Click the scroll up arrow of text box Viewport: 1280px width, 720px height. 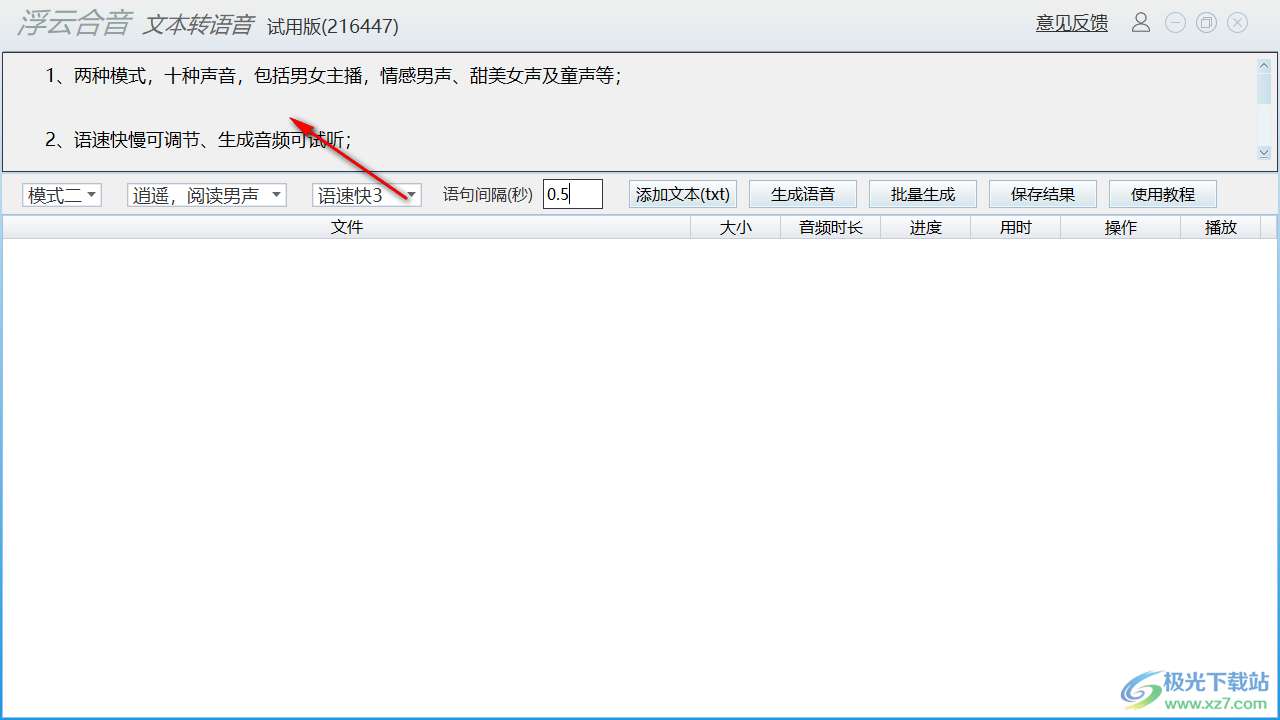tap(1264, 65)
